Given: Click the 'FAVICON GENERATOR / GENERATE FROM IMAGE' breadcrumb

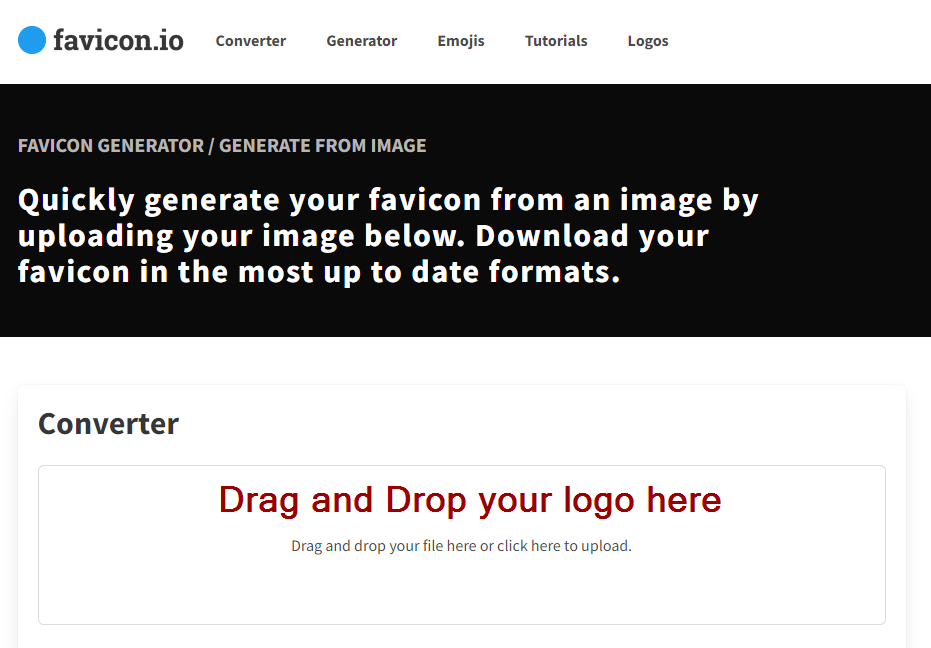Looking at the screenshot, I should point(222,146).
